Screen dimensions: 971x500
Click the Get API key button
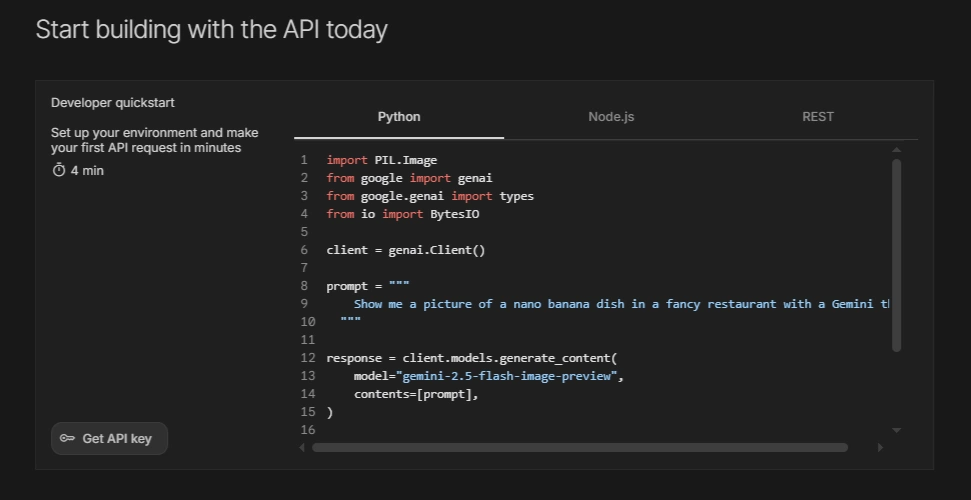pyautogui.click(x=110, y=439)
